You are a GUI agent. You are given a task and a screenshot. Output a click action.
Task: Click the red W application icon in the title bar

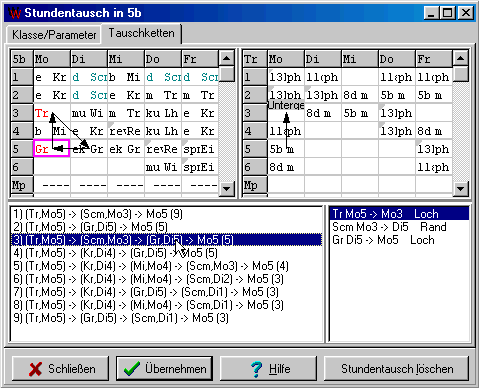coord(15,13)
